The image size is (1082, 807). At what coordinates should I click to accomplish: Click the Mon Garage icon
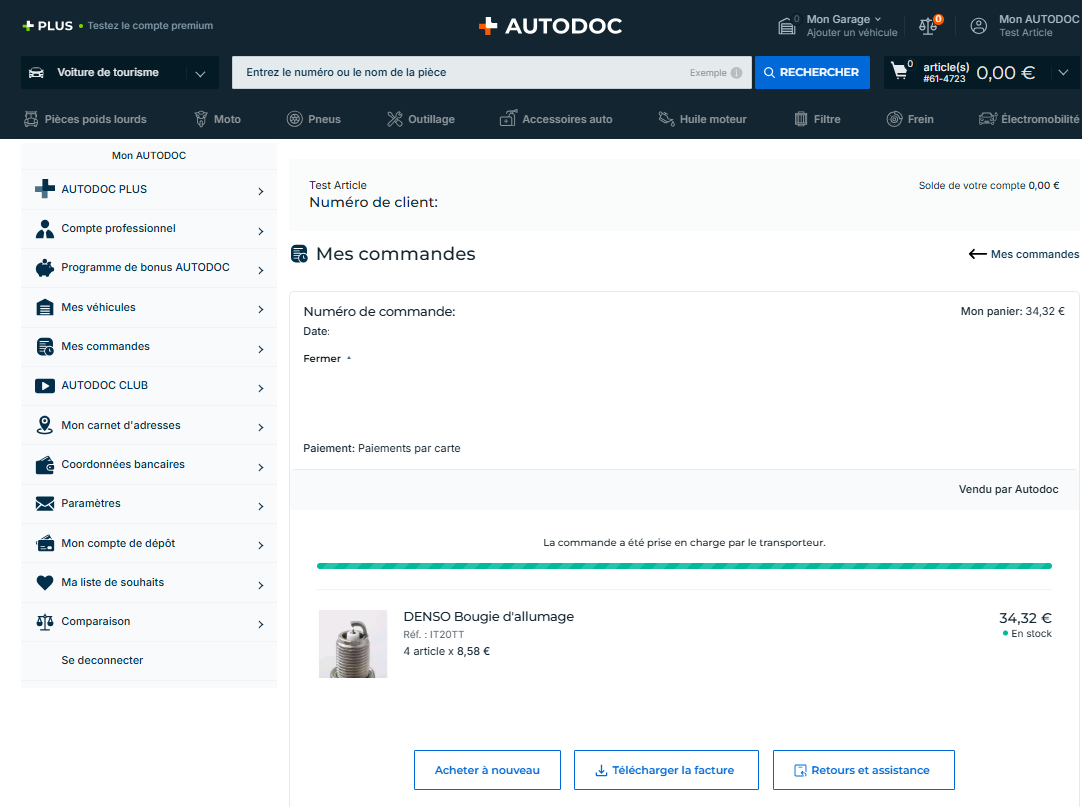[787, 26]
